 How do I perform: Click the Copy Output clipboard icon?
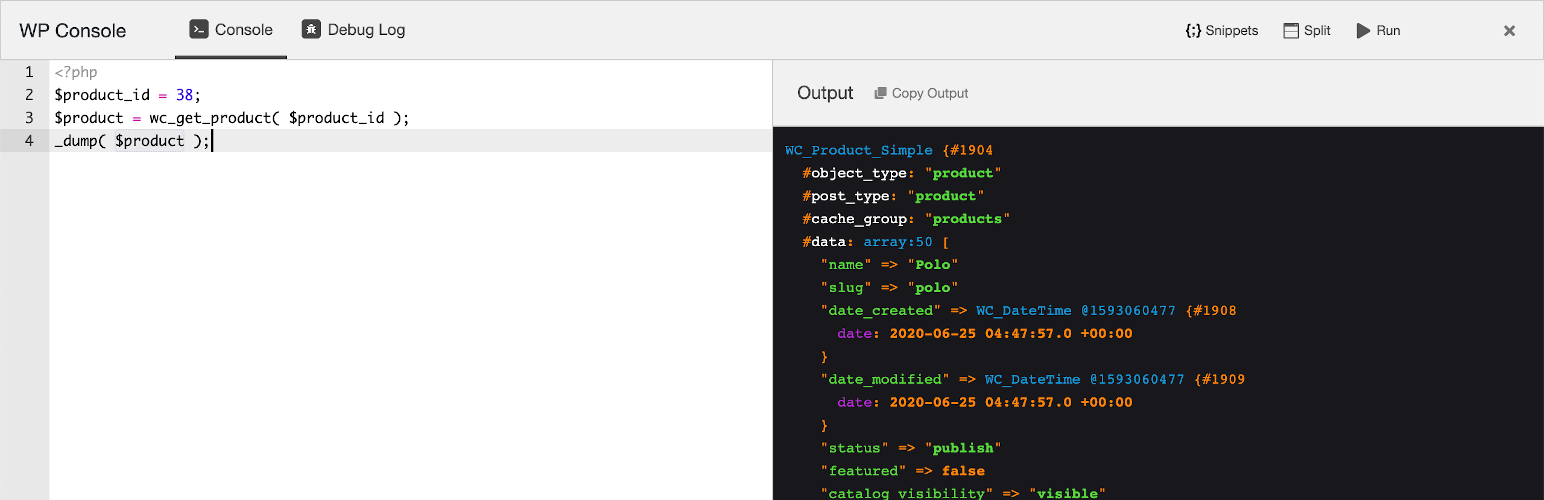(x=880, y=93)
